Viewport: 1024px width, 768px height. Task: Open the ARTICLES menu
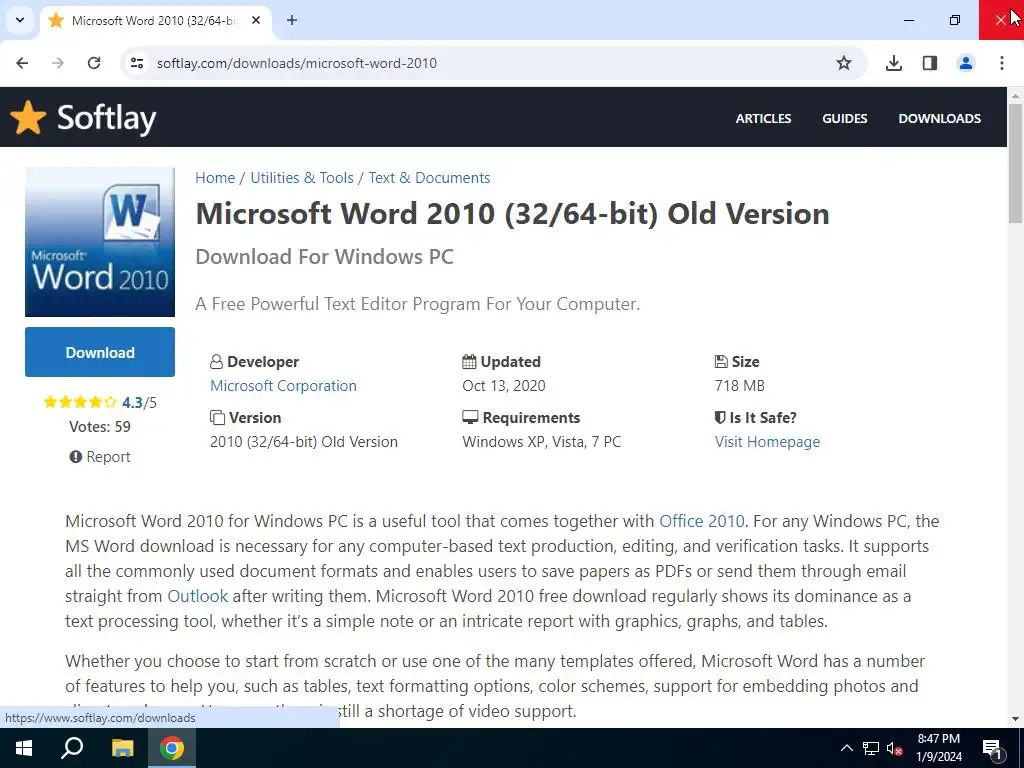(x=763, y=118)
